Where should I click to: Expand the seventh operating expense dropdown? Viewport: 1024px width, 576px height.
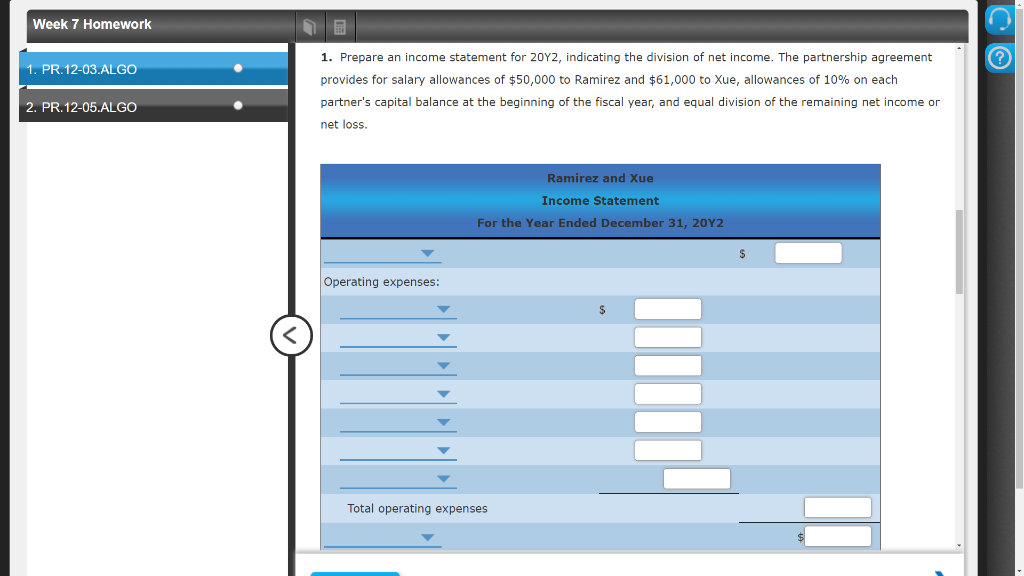click(398, 479)
